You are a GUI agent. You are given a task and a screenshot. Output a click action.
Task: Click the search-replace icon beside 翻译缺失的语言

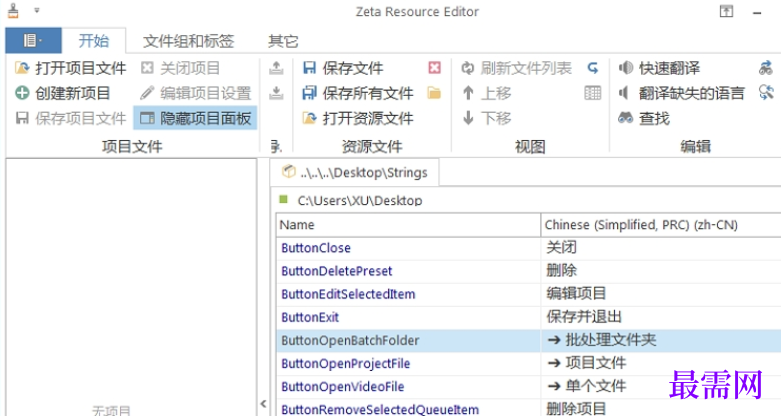coord(766,93)
